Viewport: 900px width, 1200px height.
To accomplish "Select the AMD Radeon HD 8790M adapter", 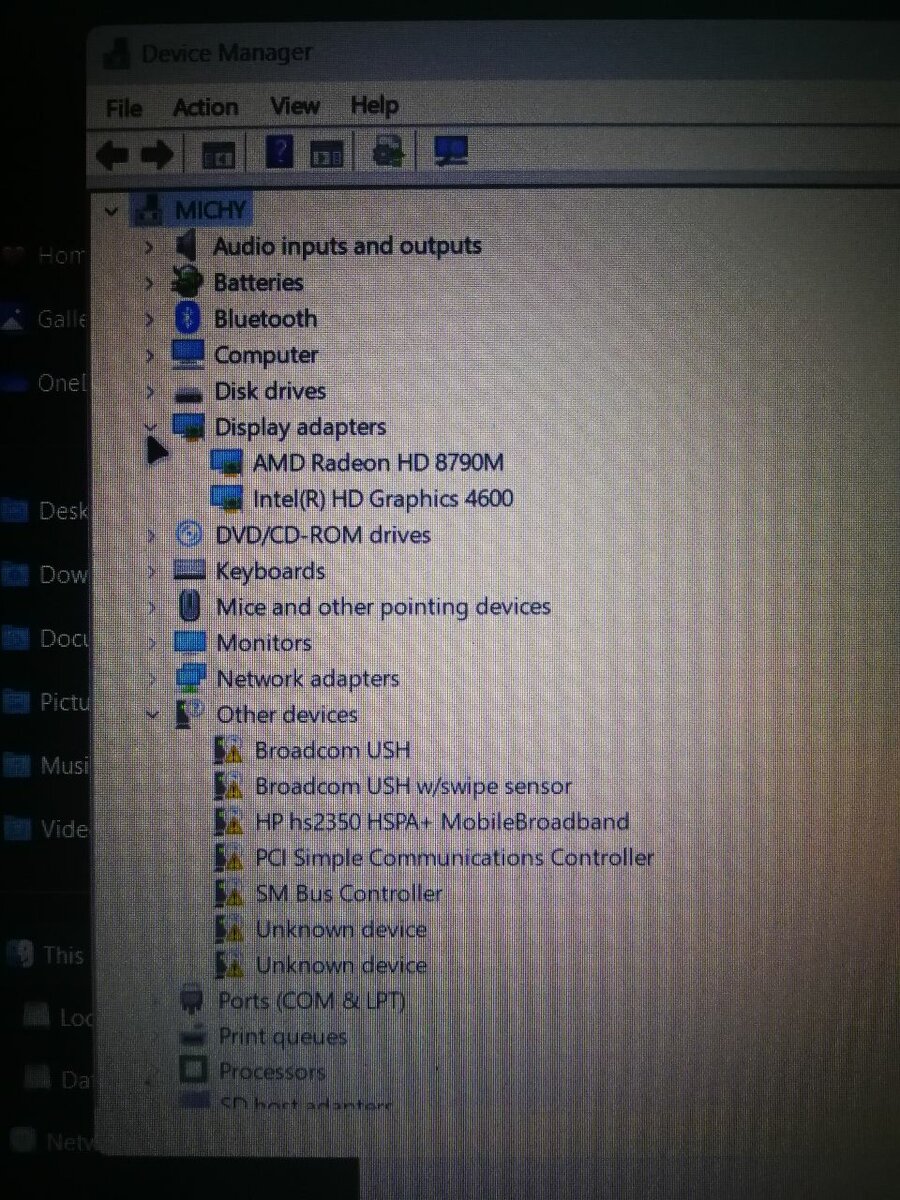I will point(378,462).
